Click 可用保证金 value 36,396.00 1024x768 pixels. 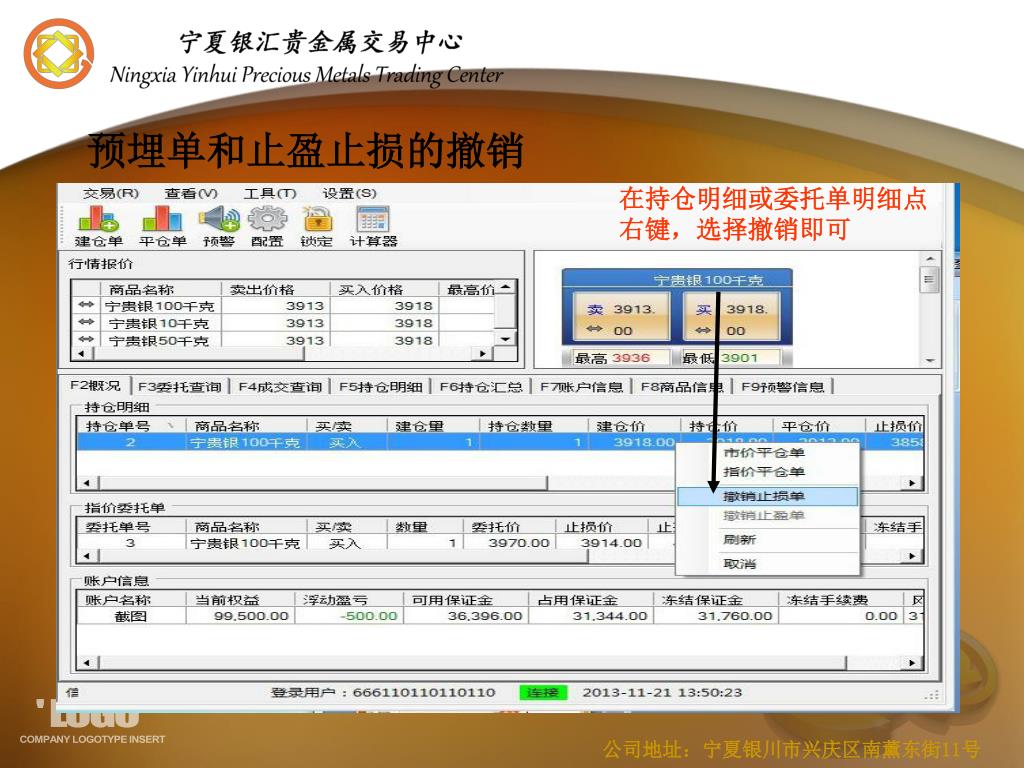[466, 616]
